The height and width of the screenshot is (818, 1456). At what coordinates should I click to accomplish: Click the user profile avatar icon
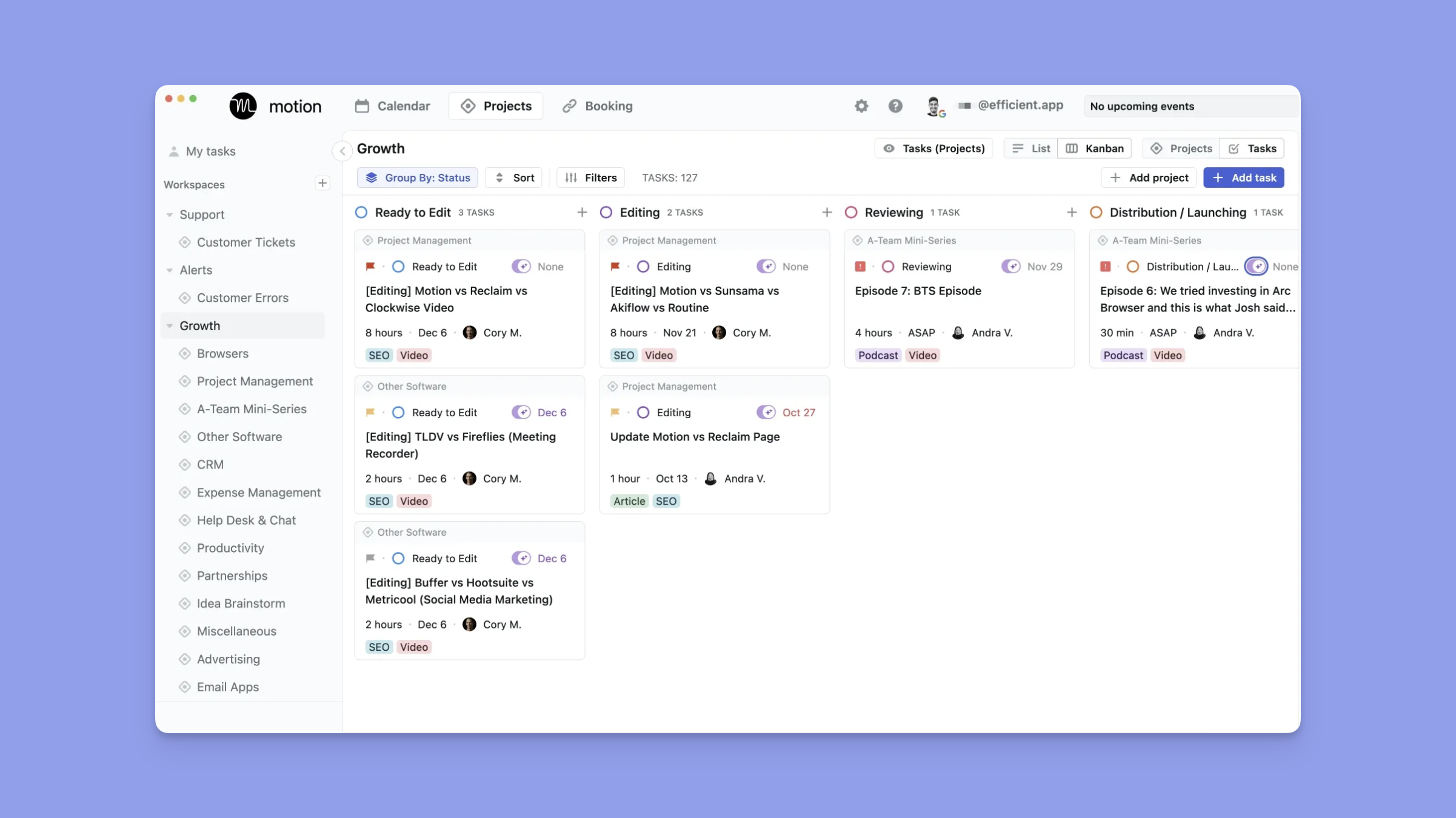point(934,106)
